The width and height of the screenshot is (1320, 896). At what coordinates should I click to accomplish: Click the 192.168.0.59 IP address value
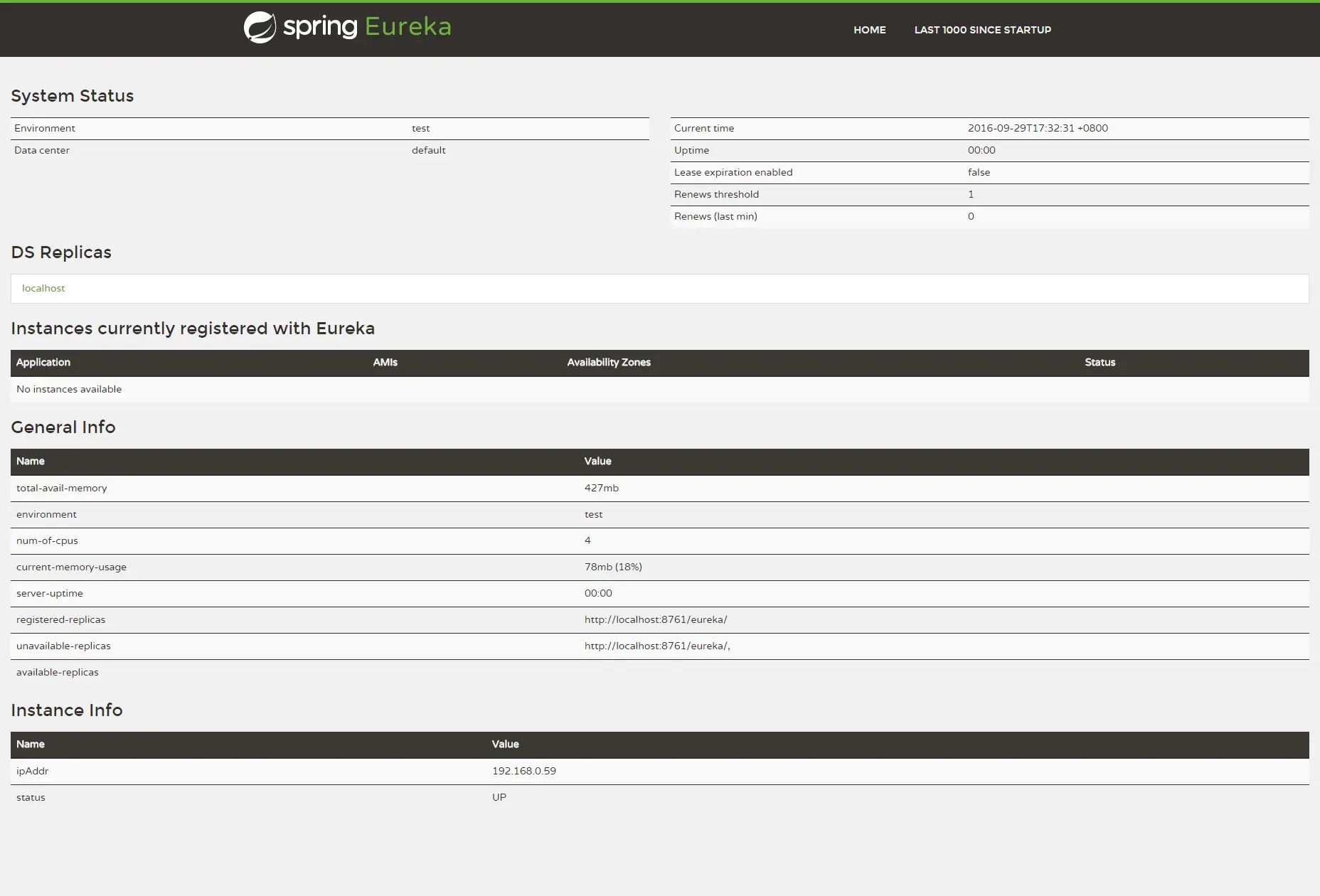524,771
